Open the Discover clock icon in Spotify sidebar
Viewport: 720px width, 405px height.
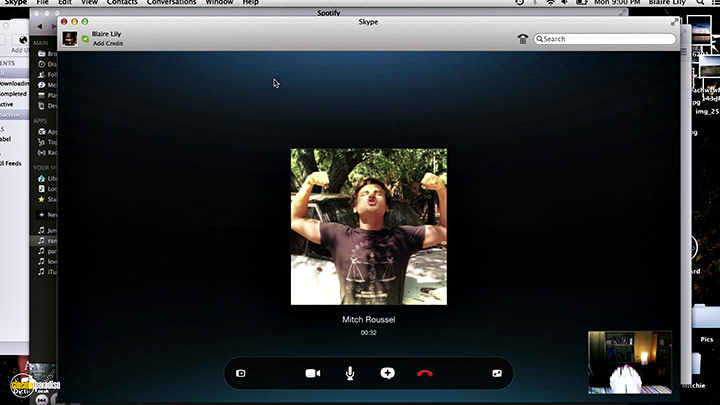tap(41, 64)
